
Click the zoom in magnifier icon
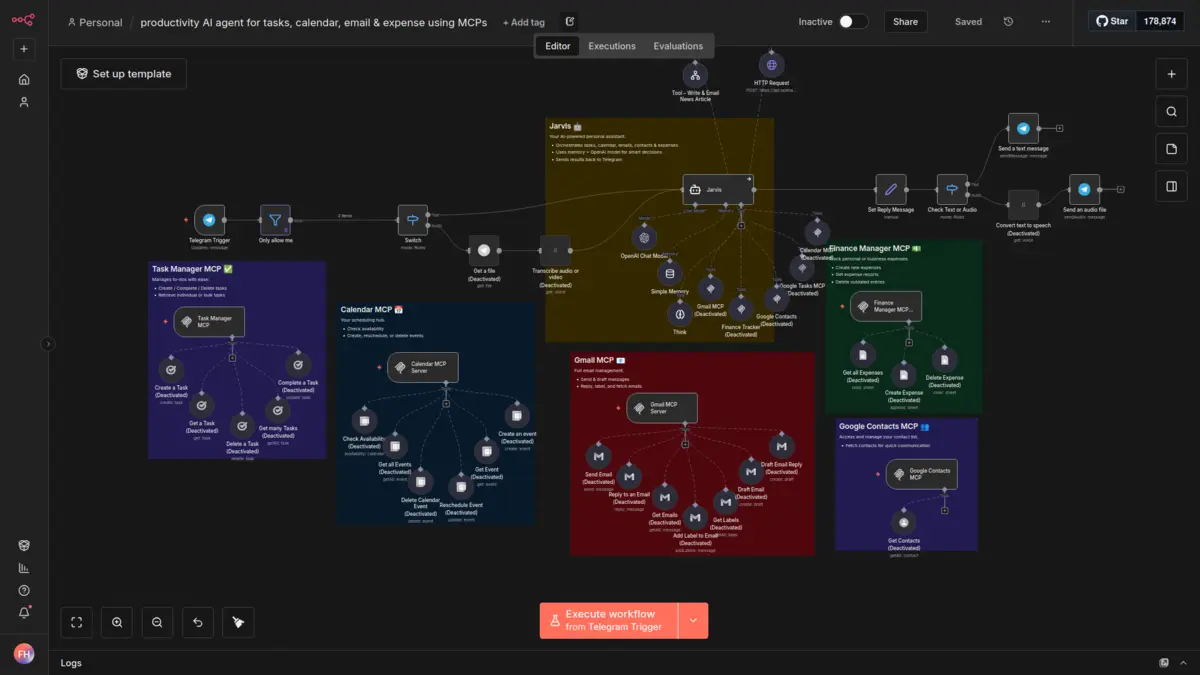click(116, 622)
